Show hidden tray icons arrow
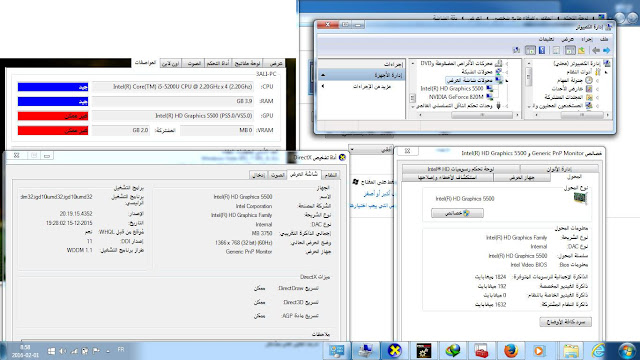This screenshot has height=360, width=640. [x=108, y=351]
